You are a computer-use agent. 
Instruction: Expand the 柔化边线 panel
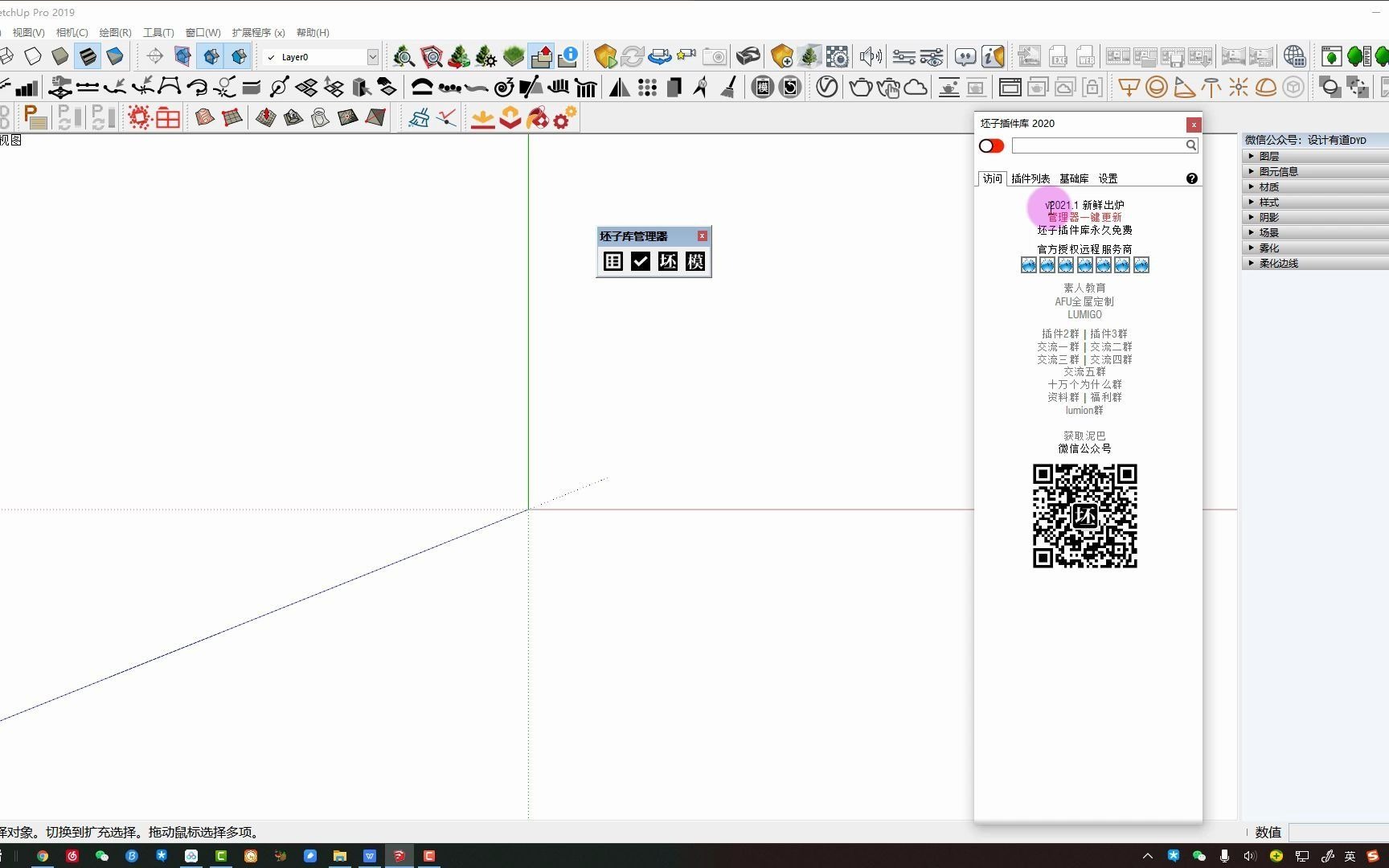click(x=1315, y=263)
